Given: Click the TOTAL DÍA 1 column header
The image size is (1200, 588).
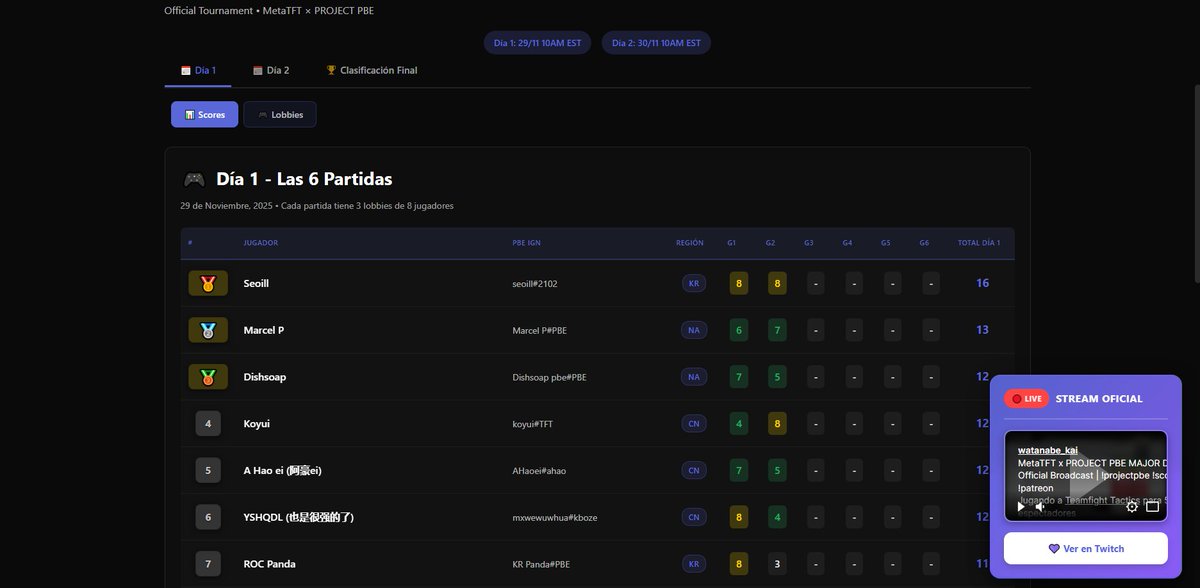Looking at the screenshot, I should click(x=979, y=243).
